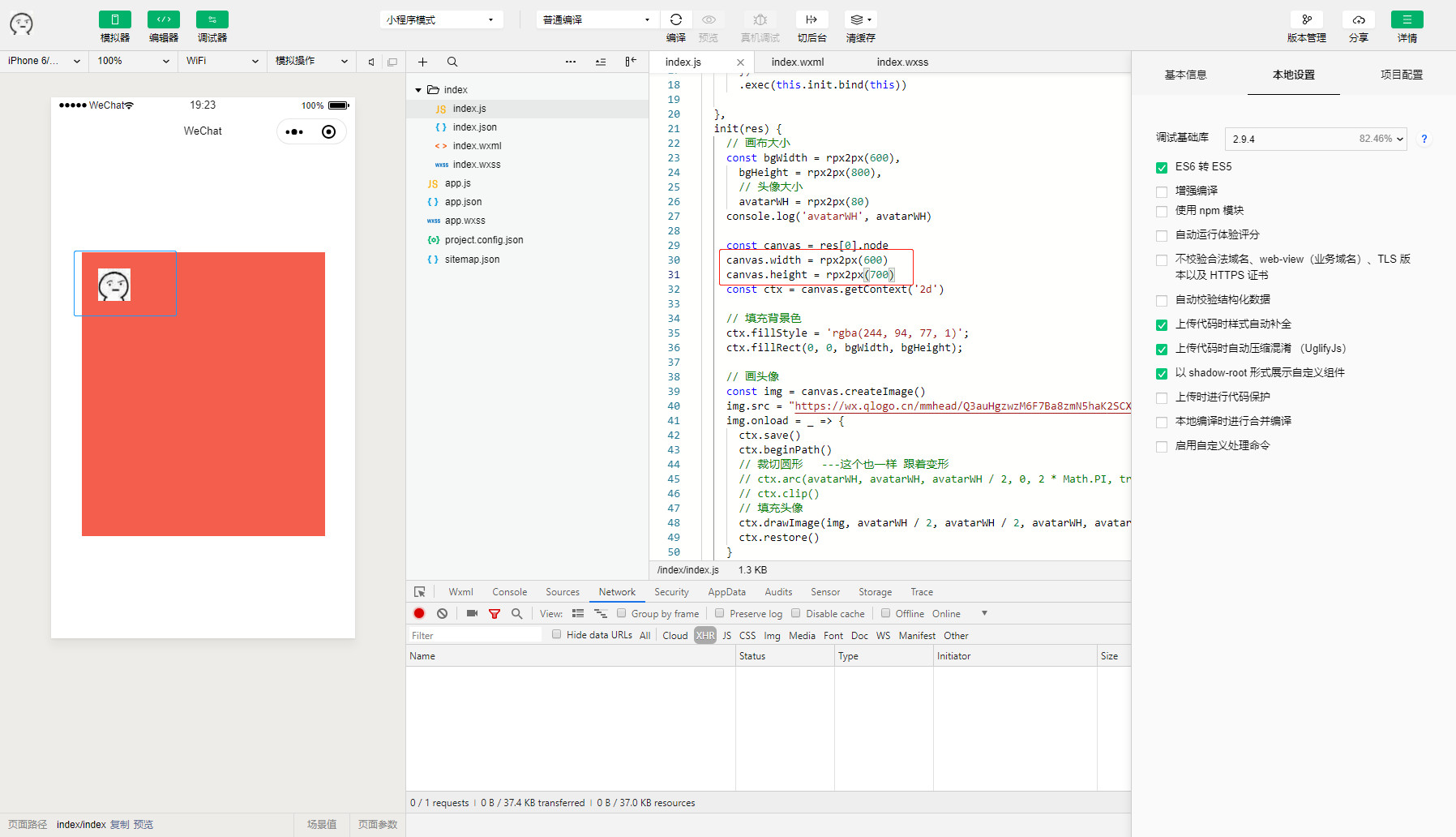The image size is (1456, 837).
Task: Mute the simulator sound icon
Action: point(371,62)
